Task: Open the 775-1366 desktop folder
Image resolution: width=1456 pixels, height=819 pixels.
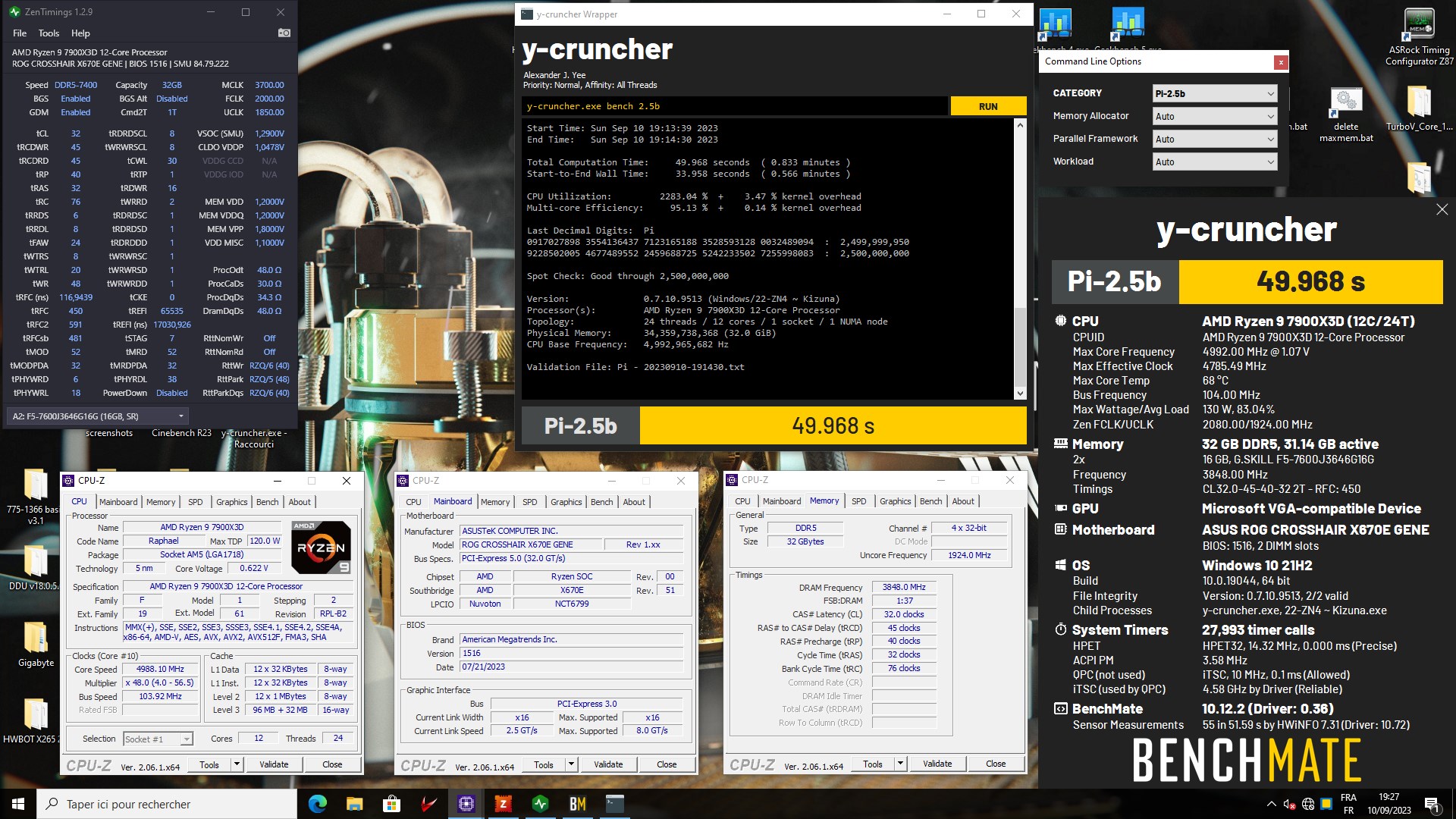Action: click(34, 497)
